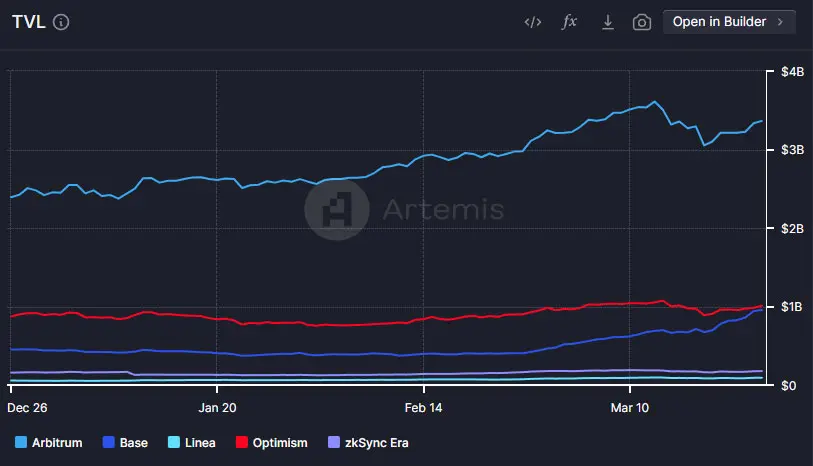813x466 pixels.
Task: Toggle the Optimism series in legend
Action: [x=272, y=443]
